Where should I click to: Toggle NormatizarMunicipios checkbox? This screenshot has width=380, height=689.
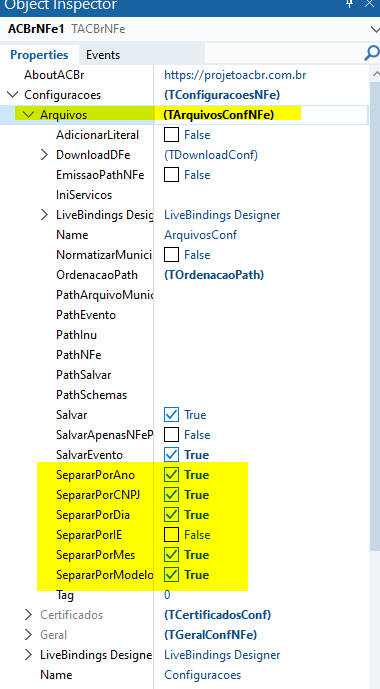click(171, 255)
